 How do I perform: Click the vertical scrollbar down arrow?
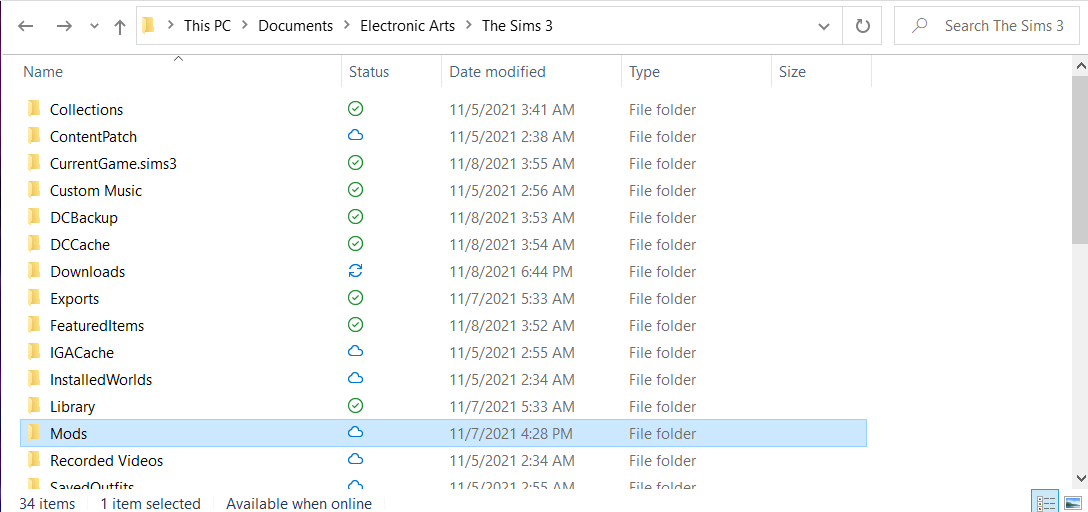[1080, 478]
